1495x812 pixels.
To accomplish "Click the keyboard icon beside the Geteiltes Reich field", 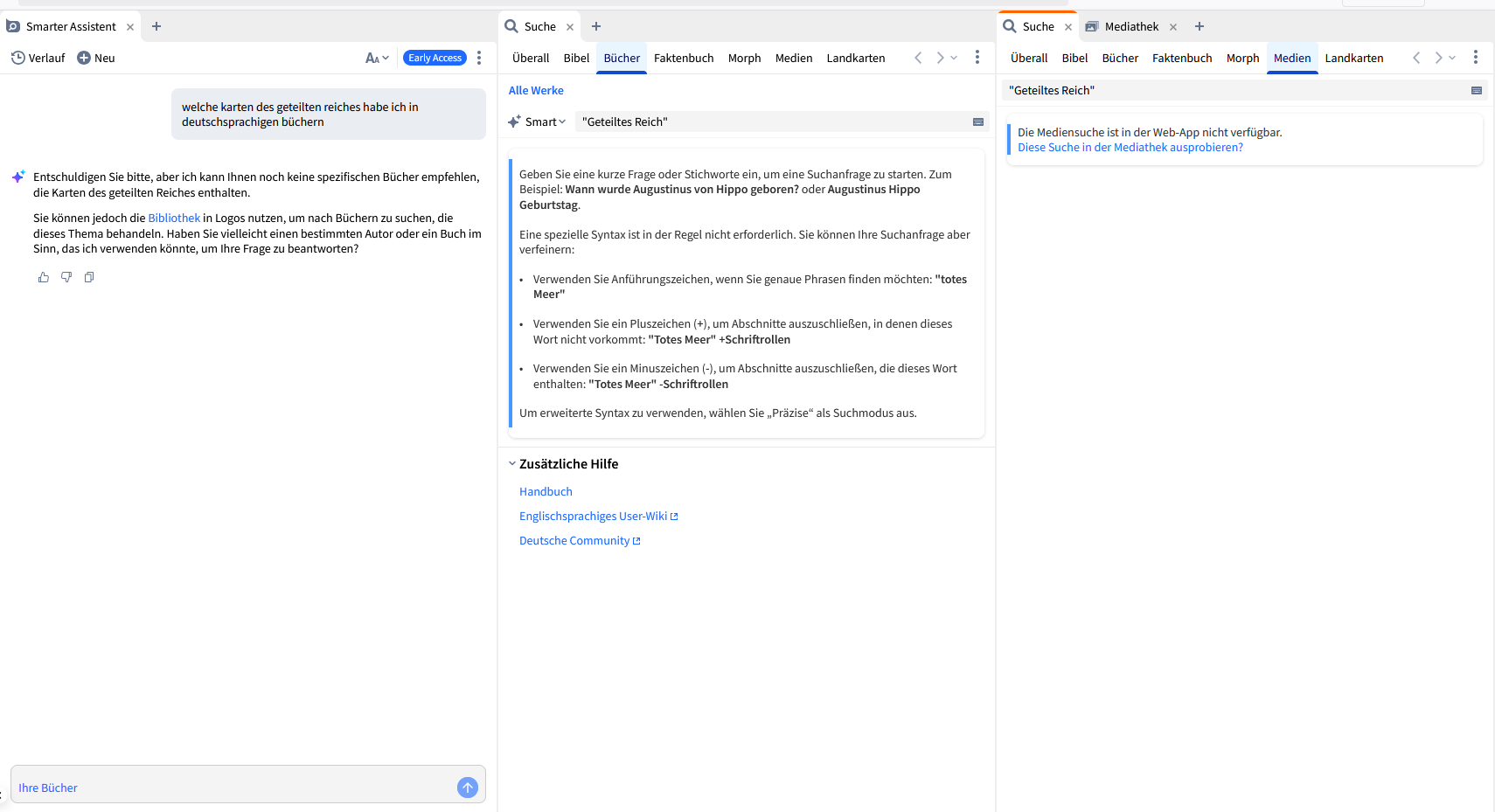I will pyautogui.click(x=977, y=121).
